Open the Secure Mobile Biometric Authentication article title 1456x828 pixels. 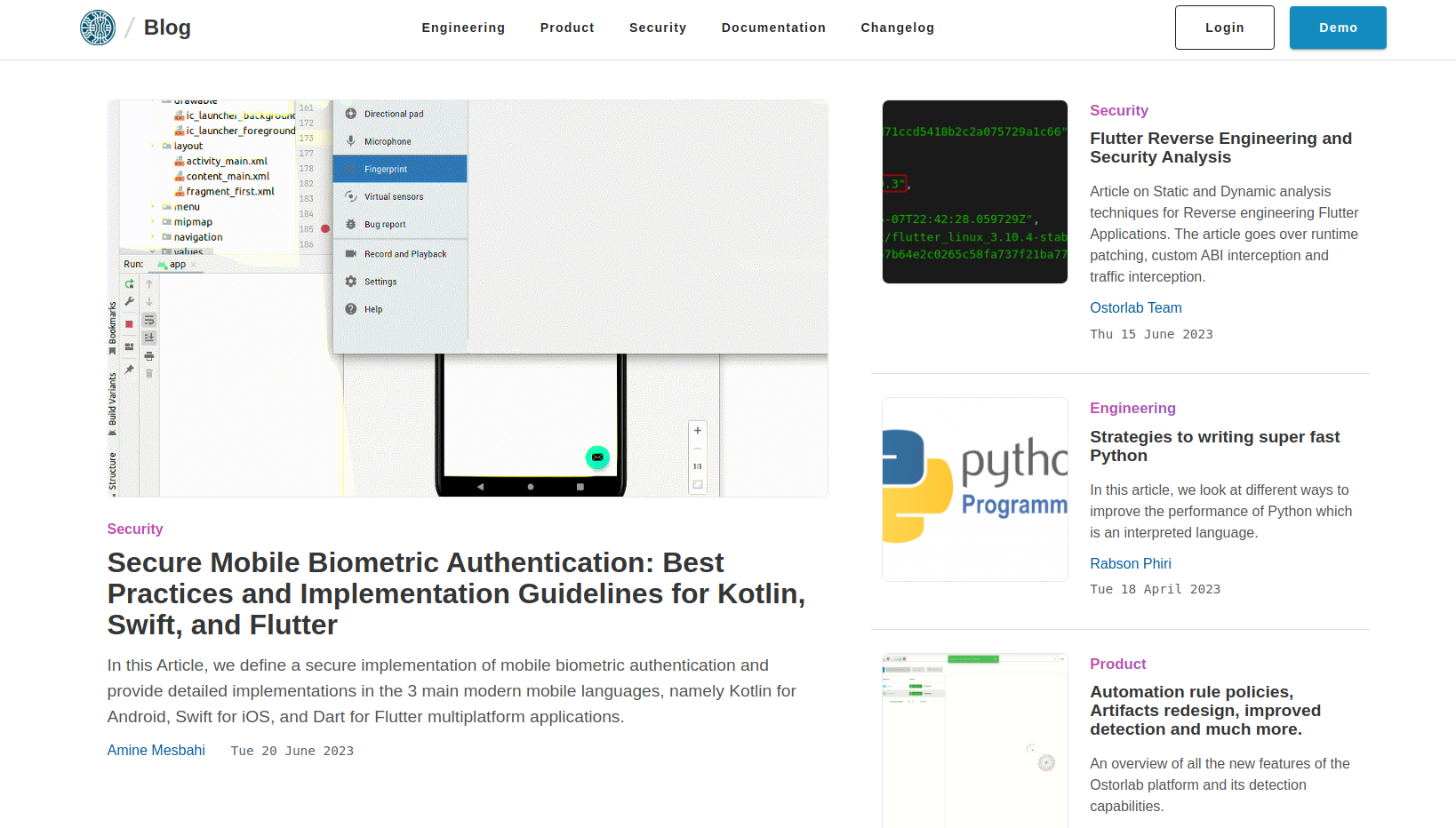coord(456,593)
